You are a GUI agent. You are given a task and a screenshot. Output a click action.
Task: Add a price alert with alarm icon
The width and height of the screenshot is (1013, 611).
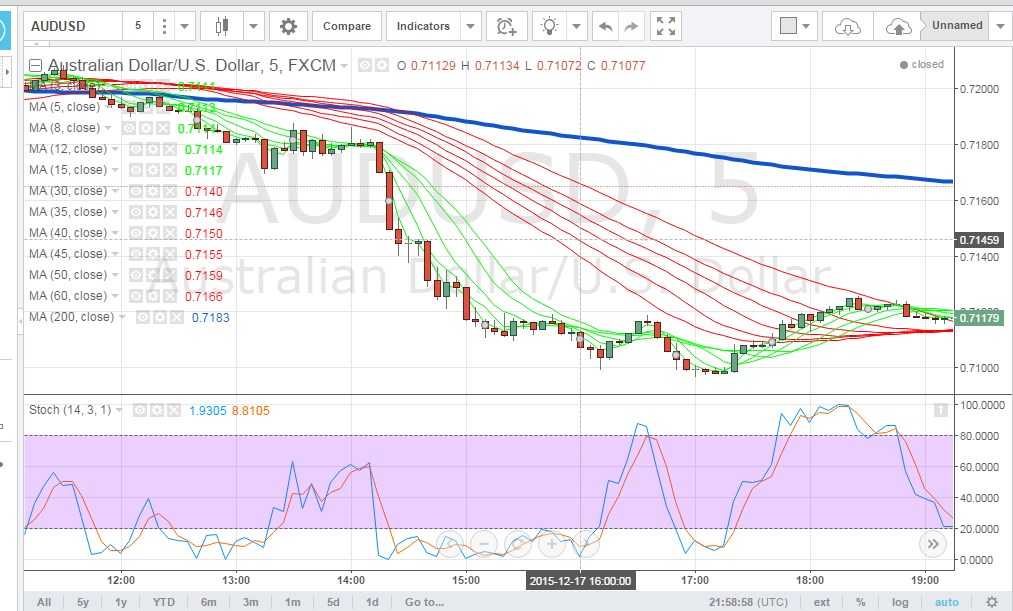pyautogui.click(x=507, y=26)
